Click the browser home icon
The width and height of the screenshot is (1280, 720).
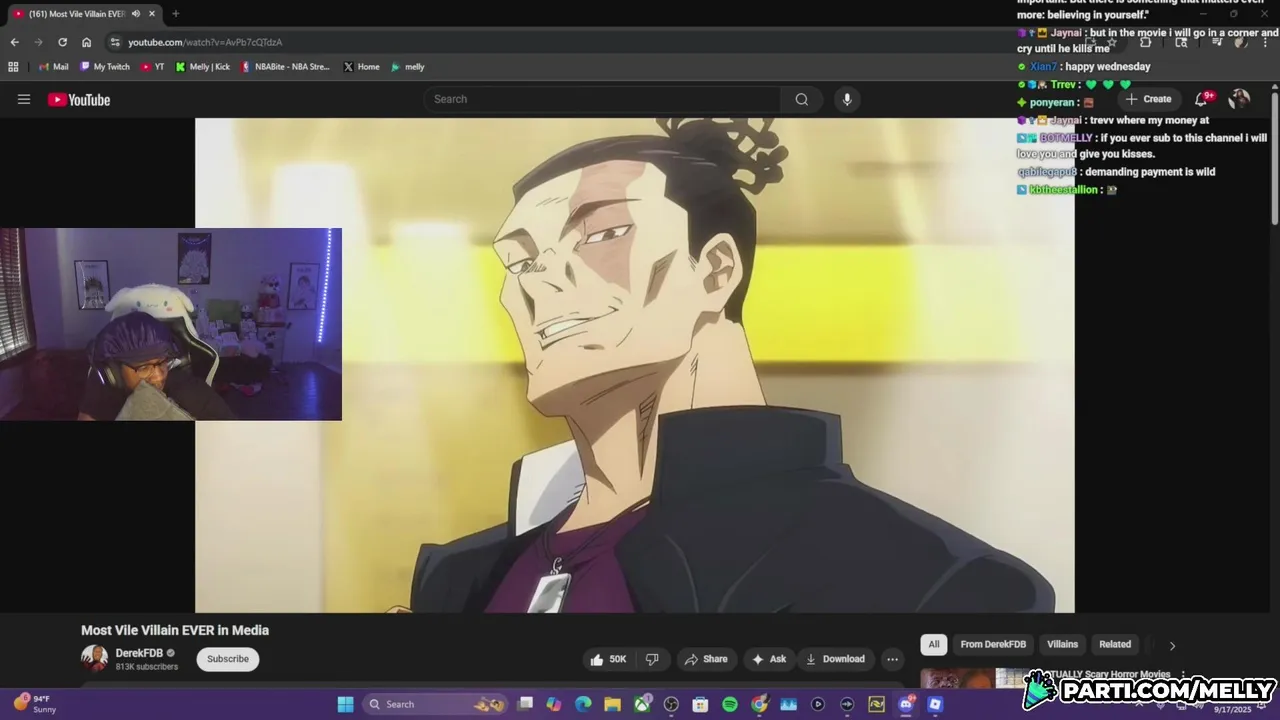click(86, 42)
